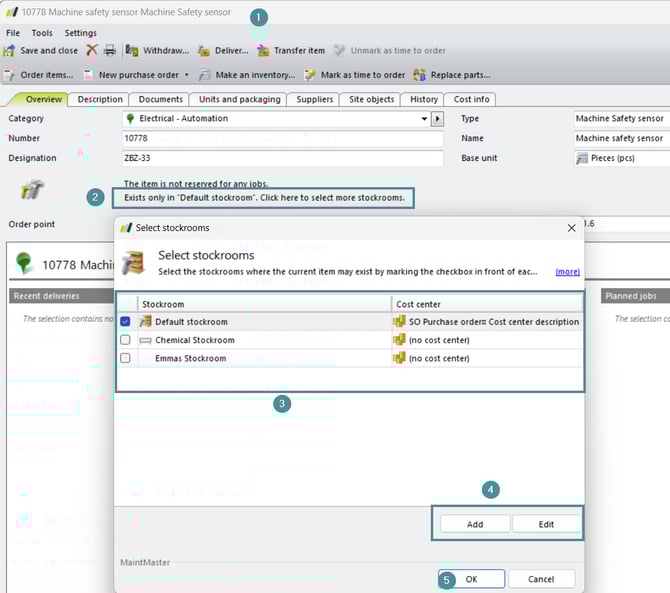Click the Pieces (pcs) base unit icon
Viewport: 670px width, 593px height.
(582, 159)
